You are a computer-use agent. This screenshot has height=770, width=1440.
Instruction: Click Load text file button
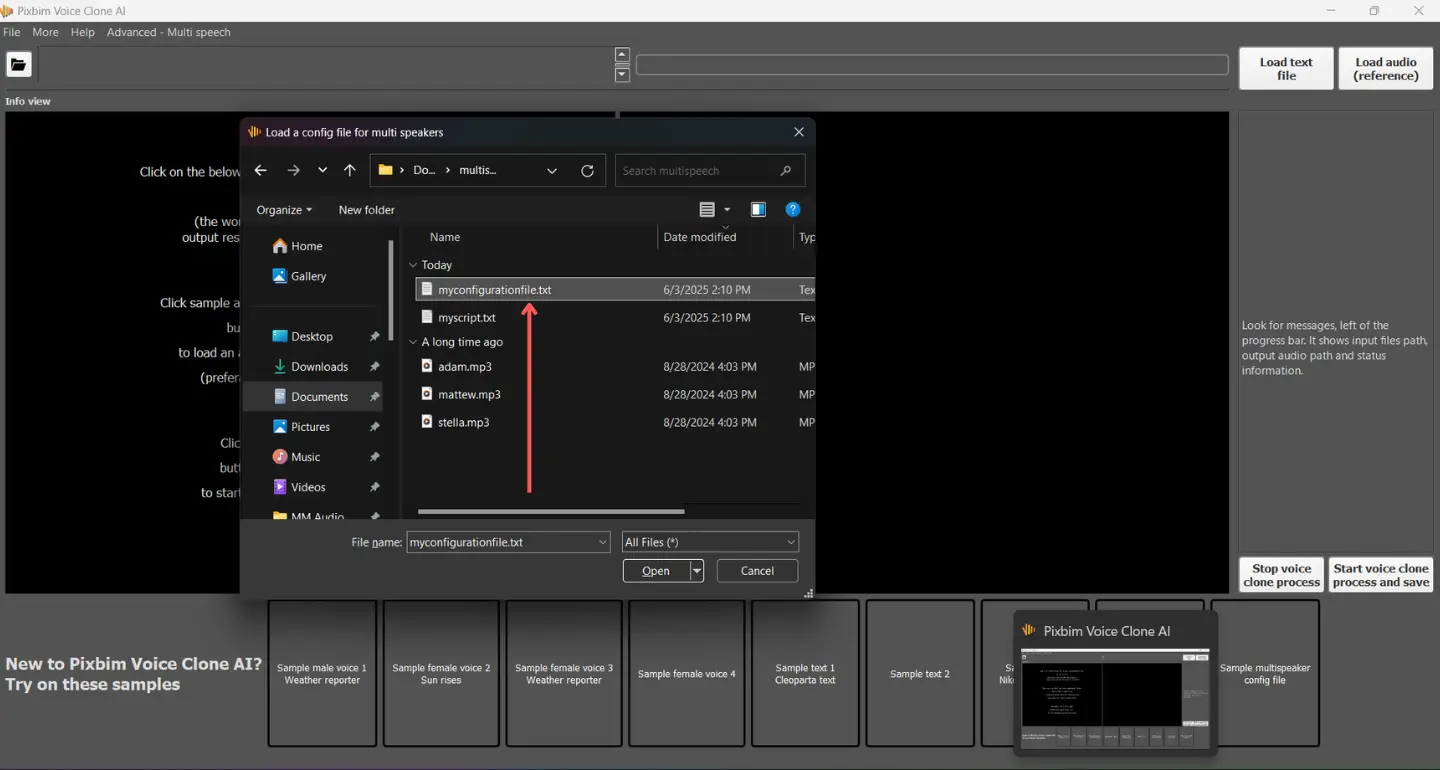1286,69
